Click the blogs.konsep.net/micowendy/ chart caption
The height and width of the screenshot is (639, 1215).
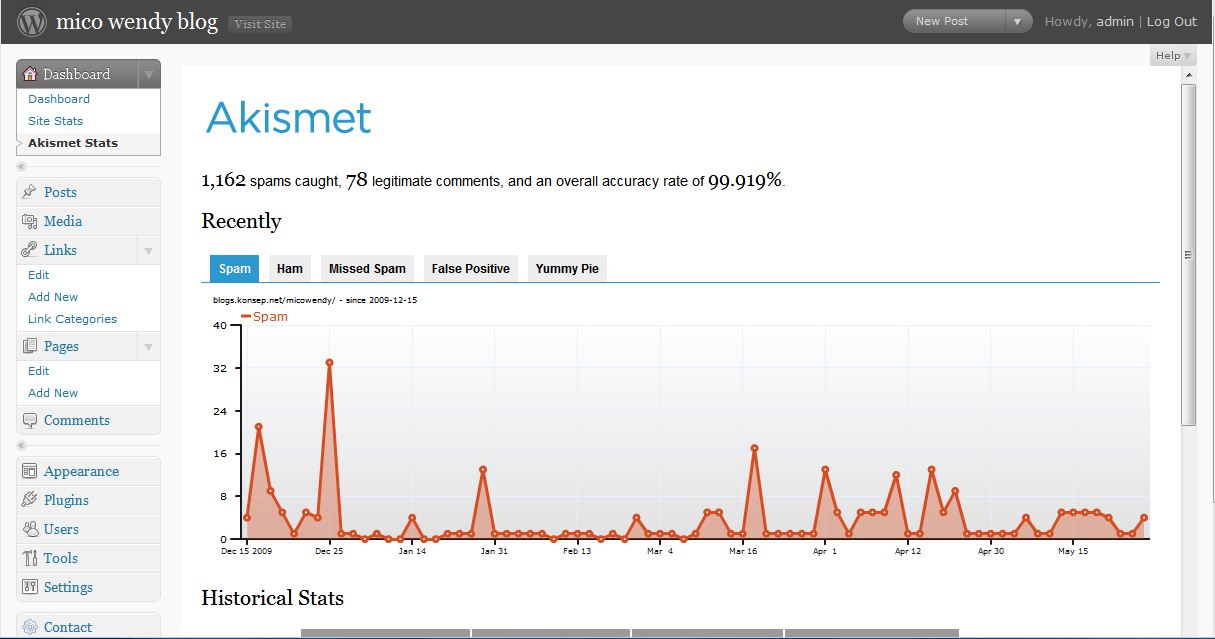pyautogui.click(x=315, y=299)
